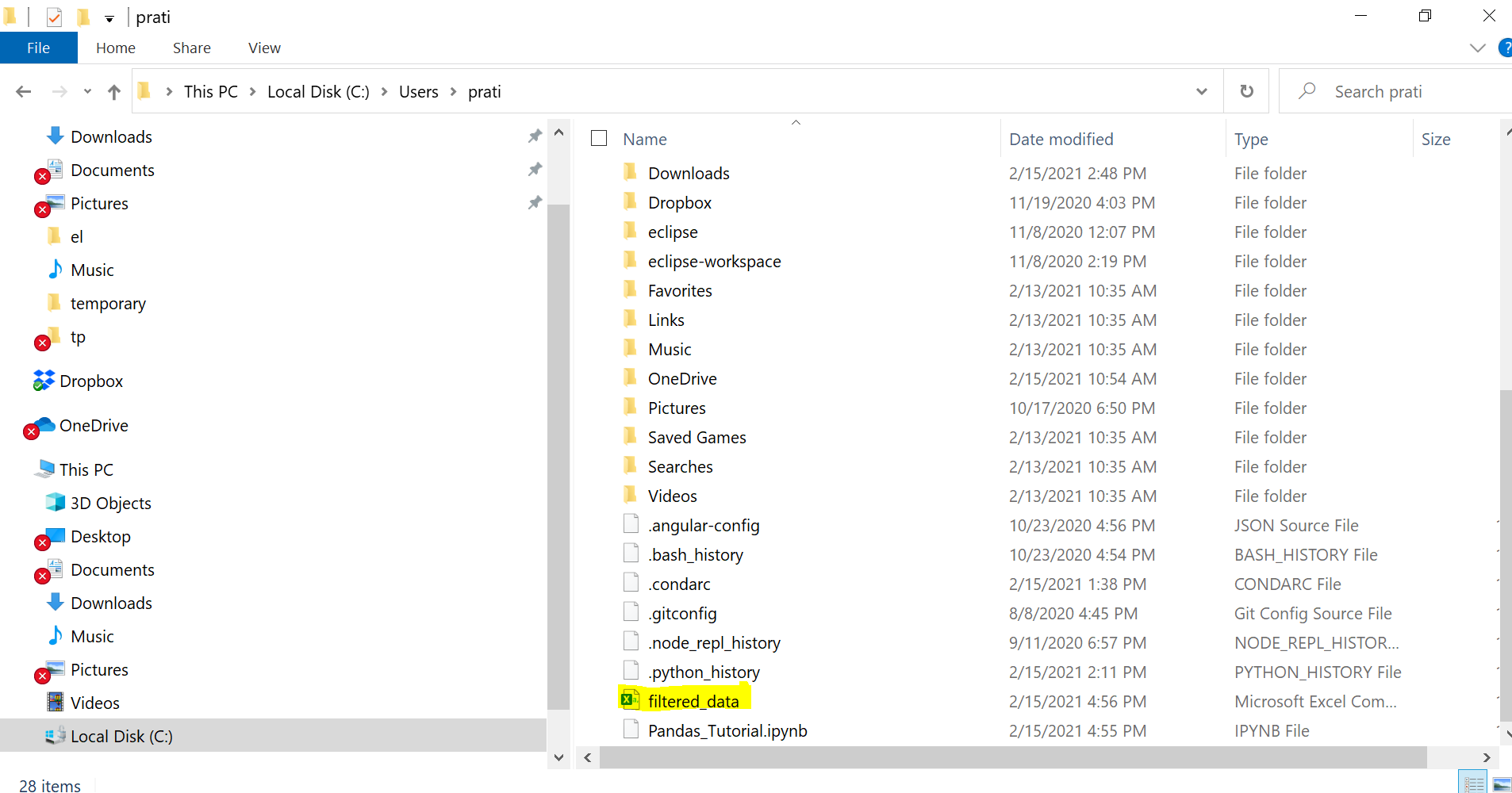The image size is (1512, 793).
Task: Select This PC in navigation pane
Action: 74,470
